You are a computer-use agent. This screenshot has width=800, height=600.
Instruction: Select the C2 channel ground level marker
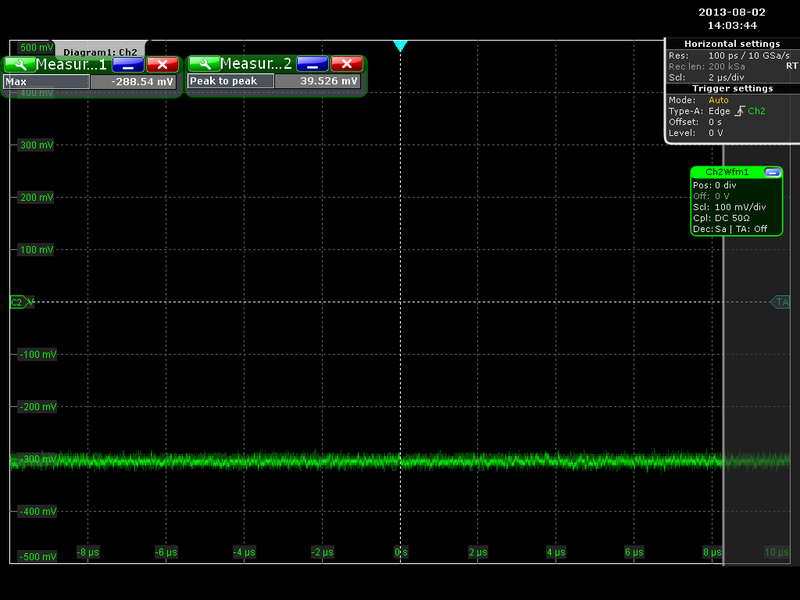17,301
